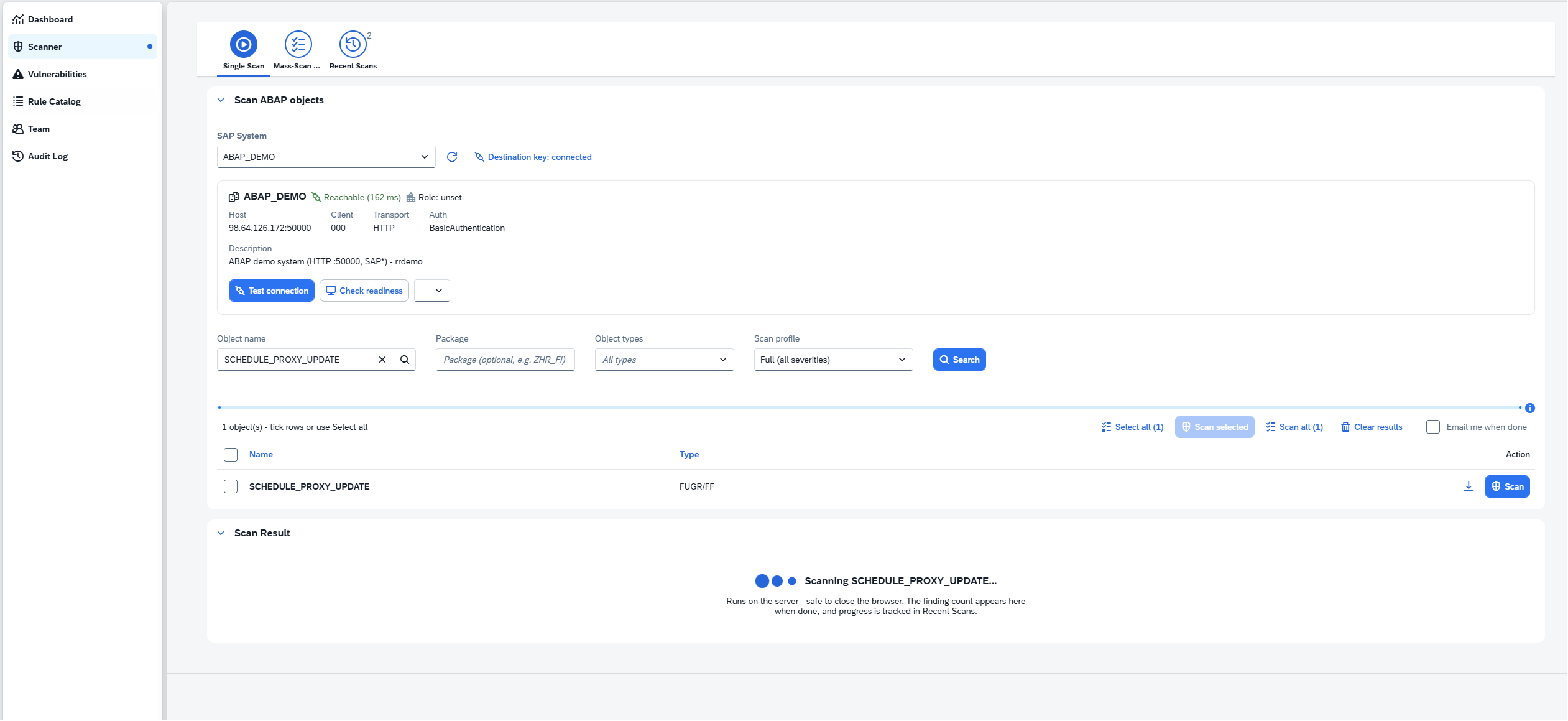
Task: Open the Dashboard sidebar item
Action: pos(82,19)
